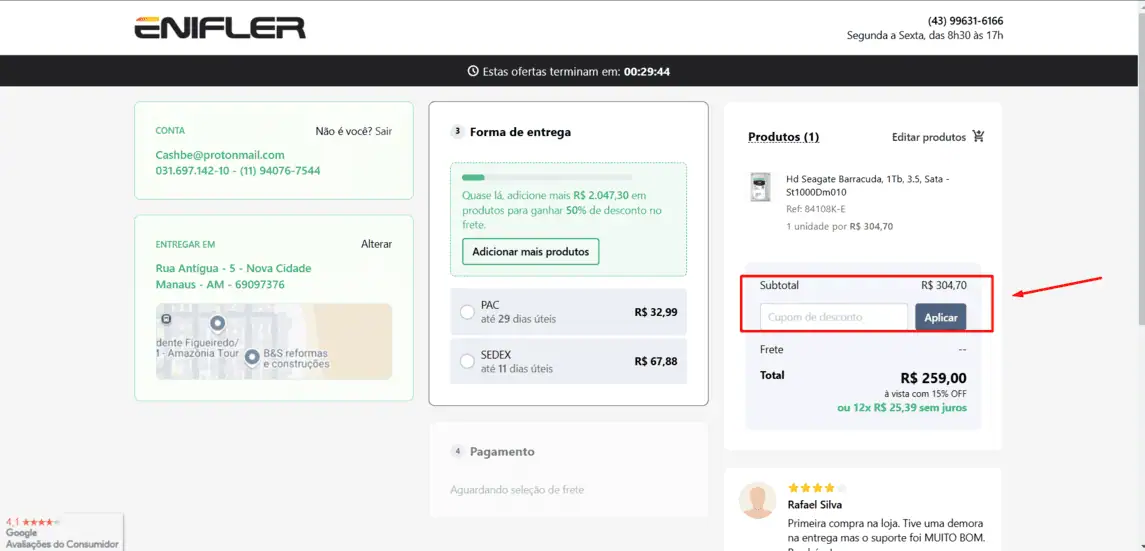This screenshot has width=1145, height=551.
Task: Click the Manaus - AM - 69097376 line
Action: tap(220, 285)
